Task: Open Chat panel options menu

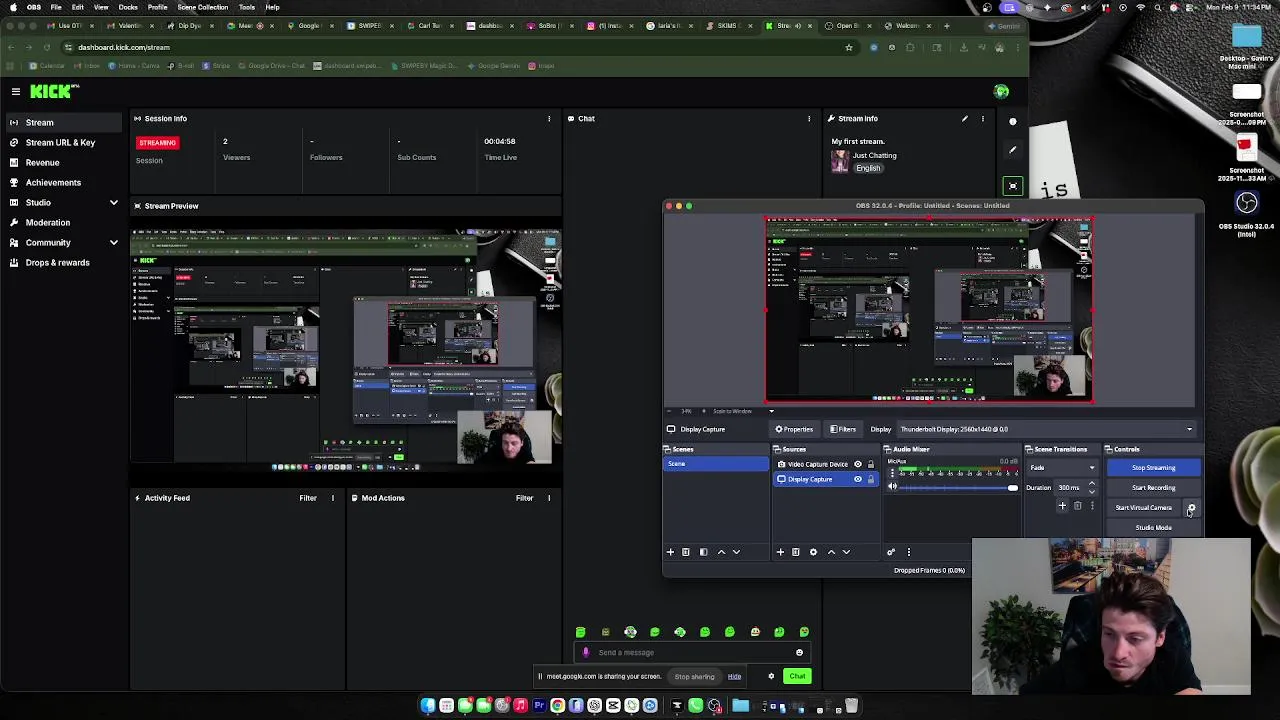Action: pyautogui.click(x=809, y=118)
